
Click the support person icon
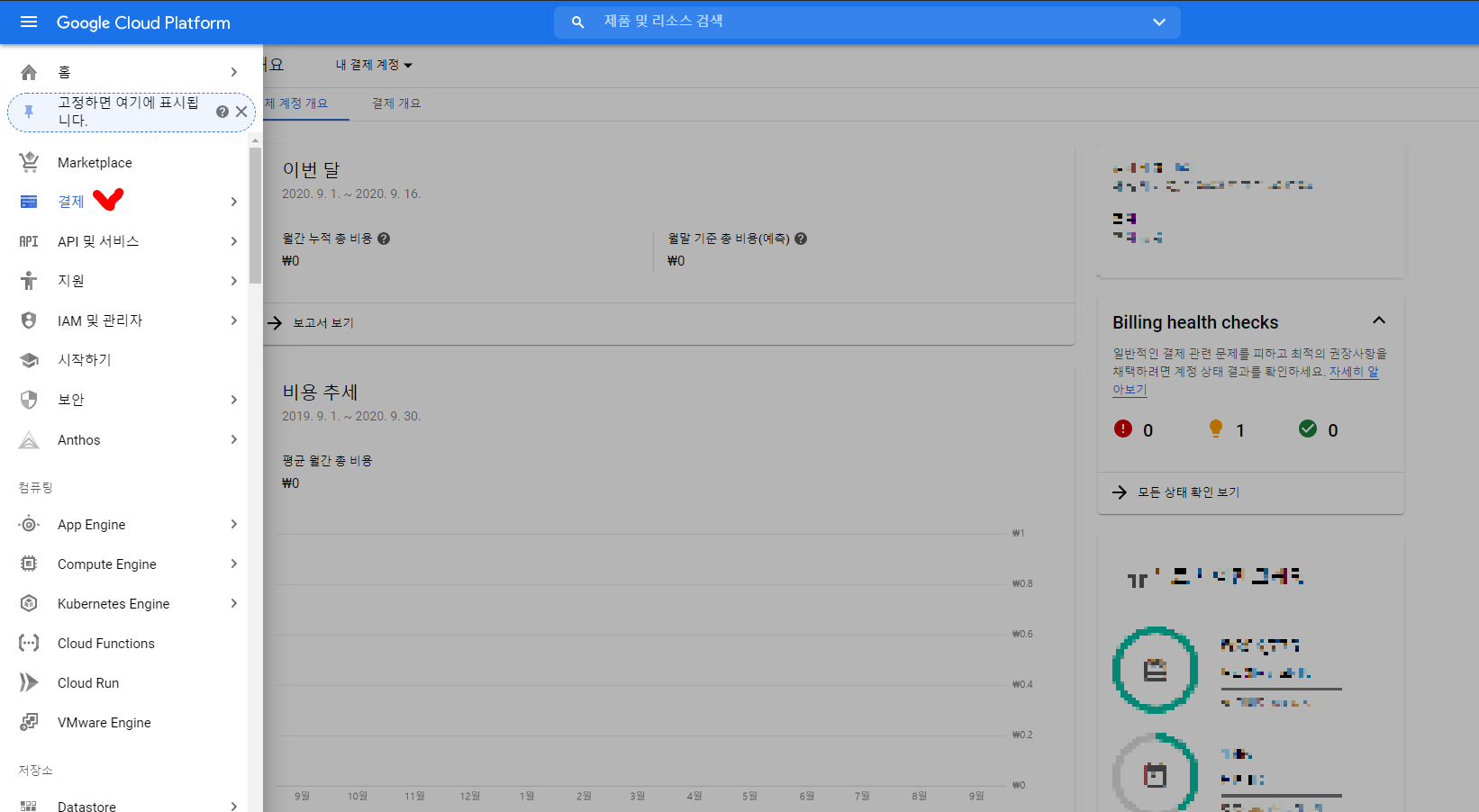click(x=29, y=281)
